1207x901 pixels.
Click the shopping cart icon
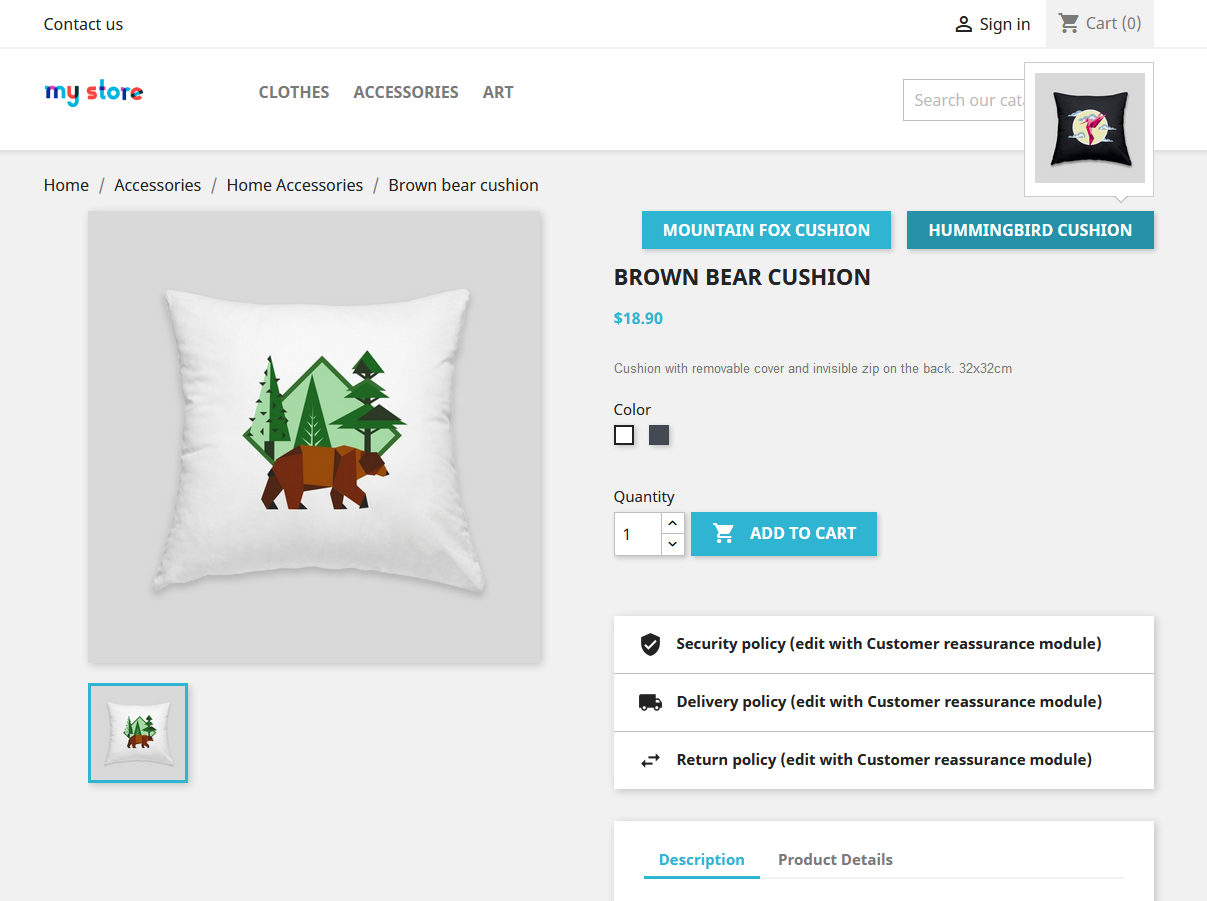[x=1069, y=23]
